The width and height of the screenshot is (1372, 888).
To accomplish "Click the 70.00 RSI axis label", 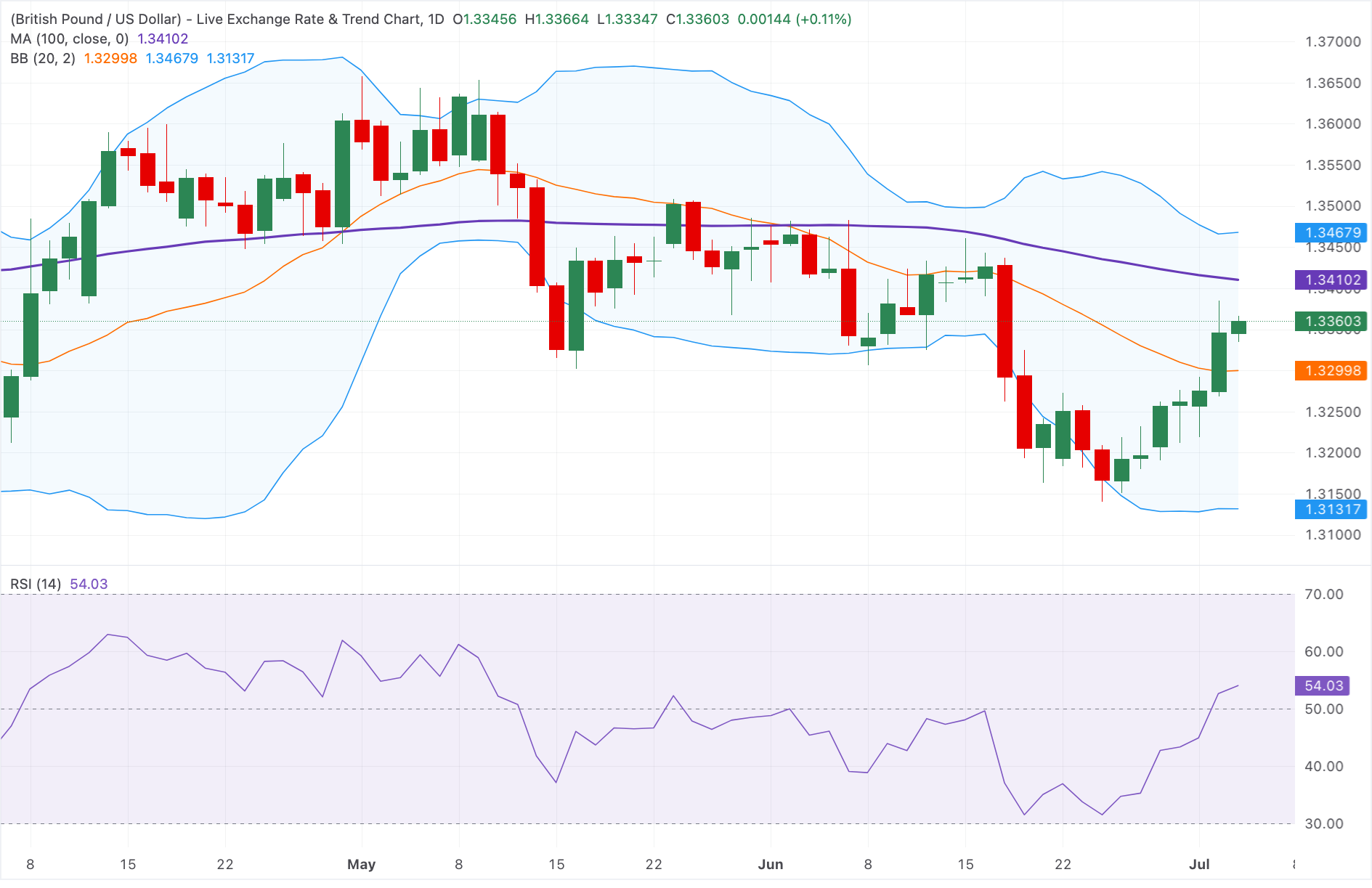I will click(x=1324, y=594).
